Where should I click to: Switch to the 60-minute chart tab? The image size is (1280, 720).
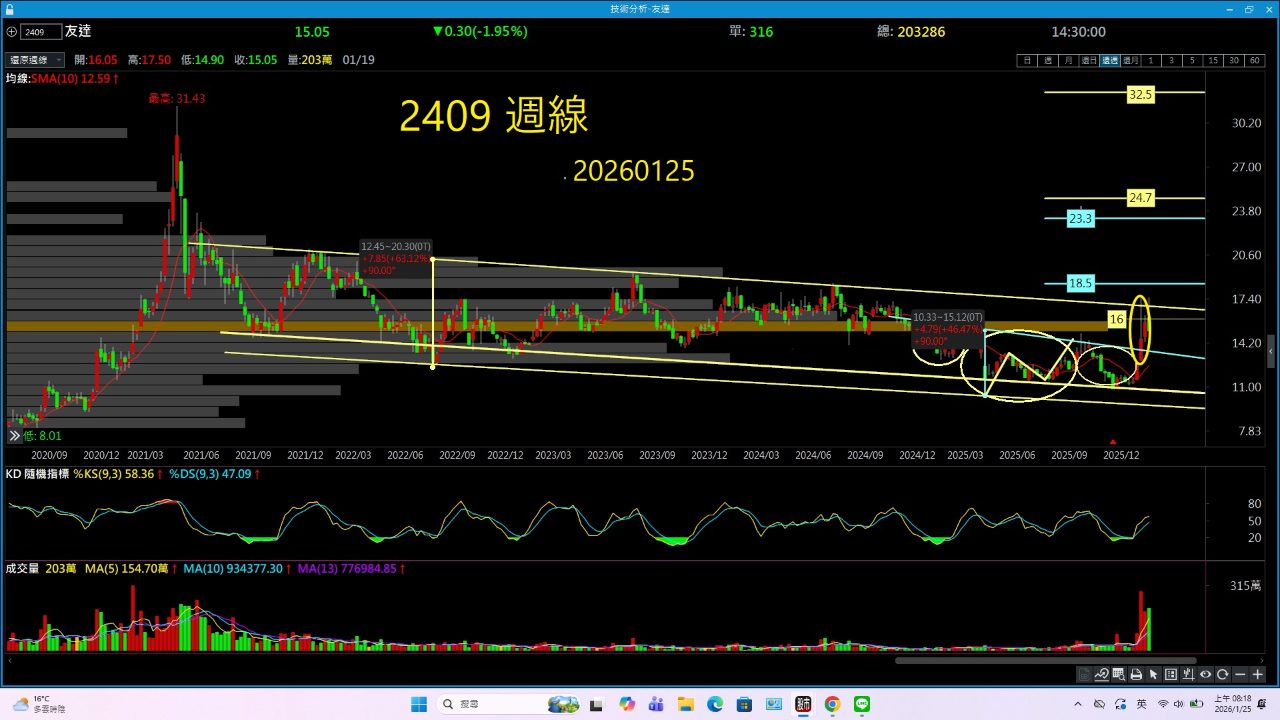1255,60
